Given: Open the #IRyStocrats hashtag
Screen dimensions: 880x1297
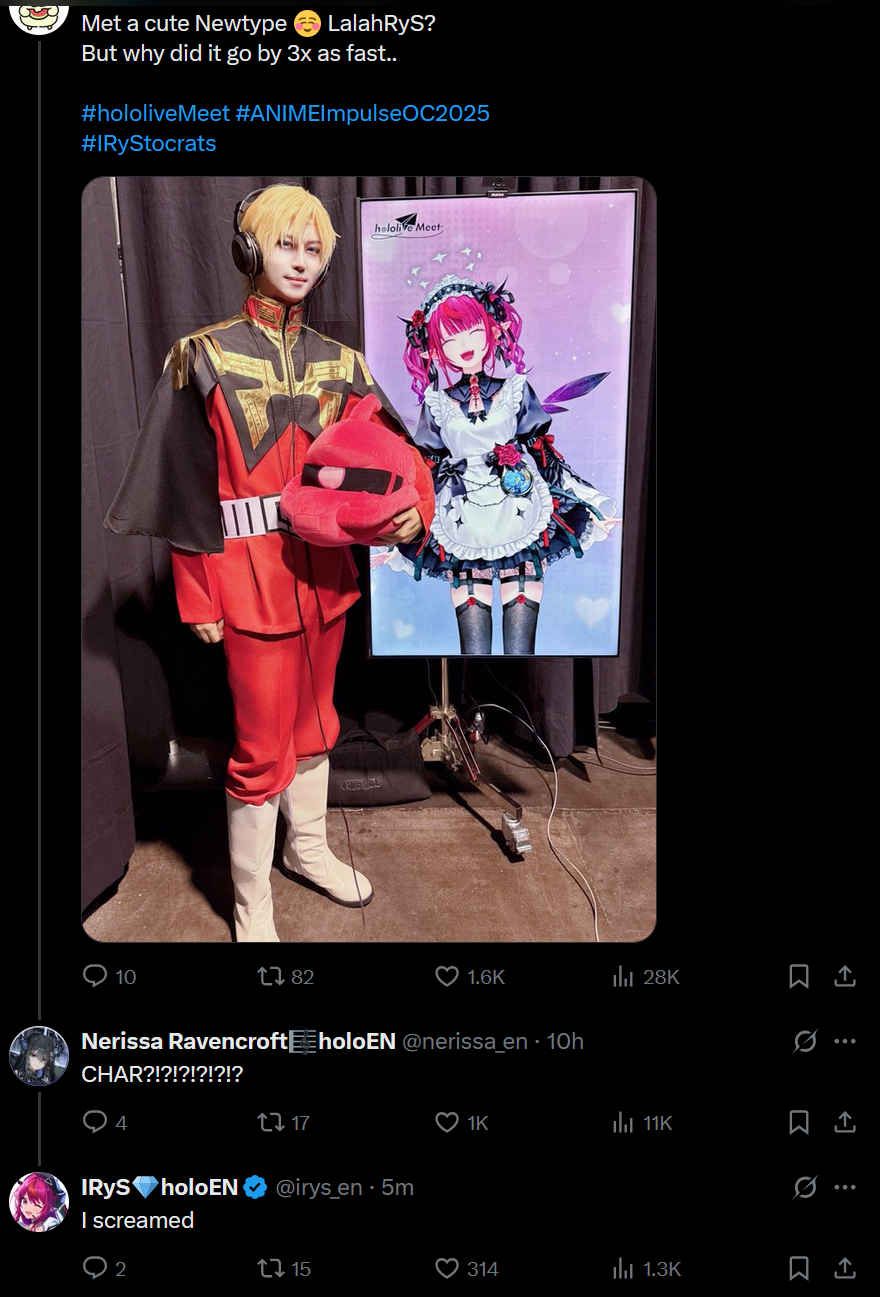Looking at the screenshot, I should click(149, 143).
